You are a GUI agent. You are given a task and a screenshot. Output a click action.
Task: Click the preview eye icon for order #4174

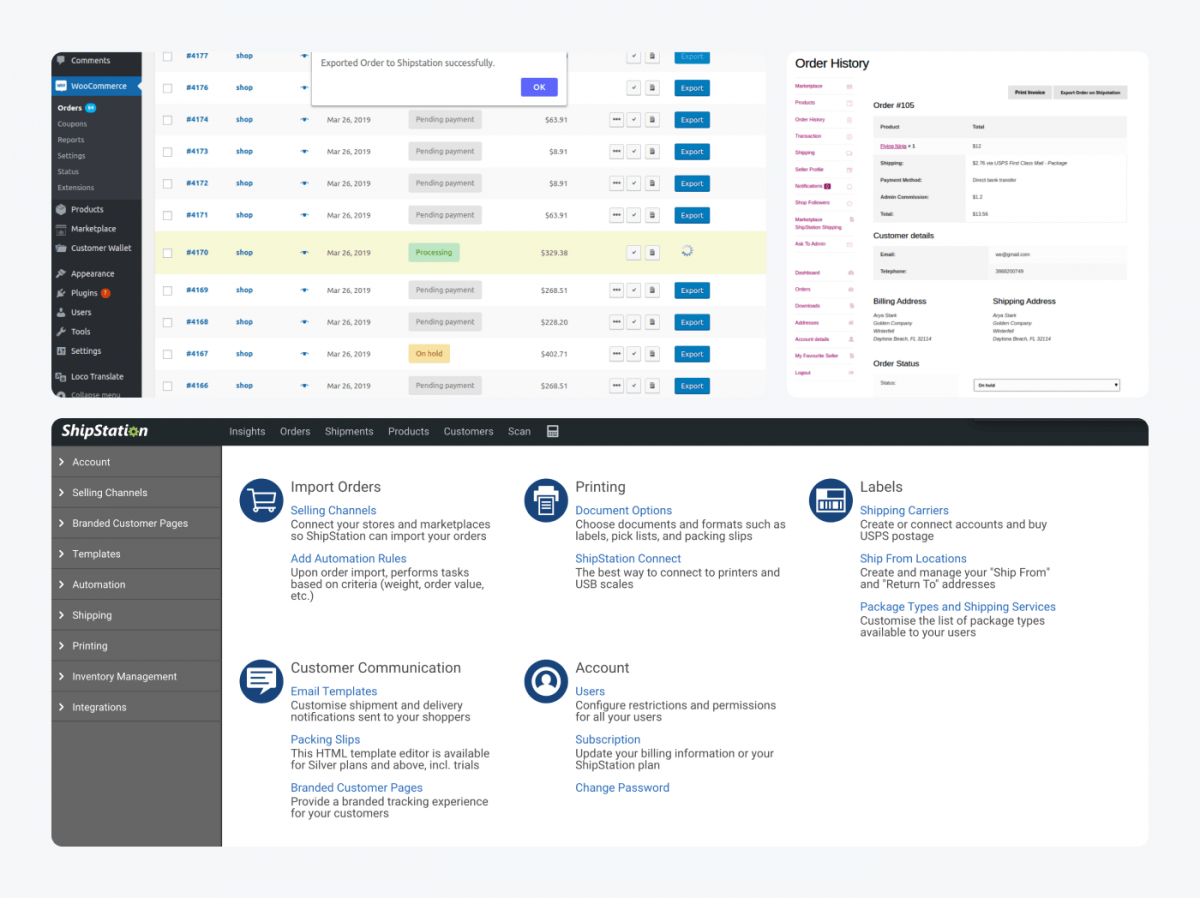click(x=305, y=119)
